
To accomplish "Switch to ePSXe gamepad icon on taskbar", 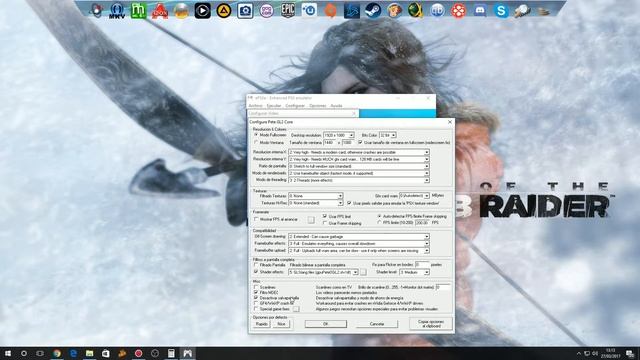I will (187, 353).
